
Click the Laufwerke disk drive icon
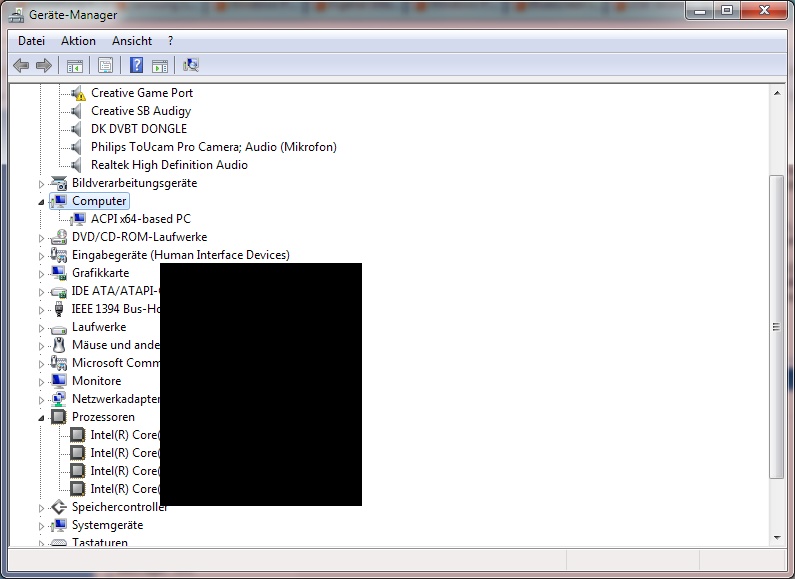[59, 329]
